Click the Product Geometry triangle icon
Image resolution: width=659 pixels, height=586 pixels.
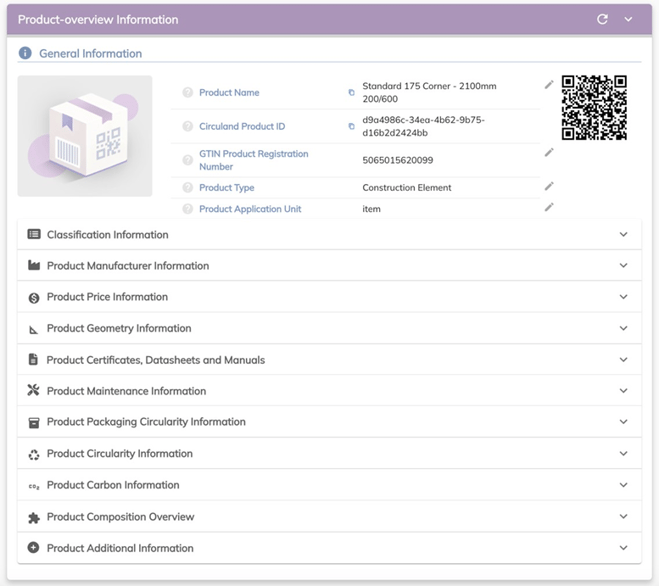pos(33,330)
